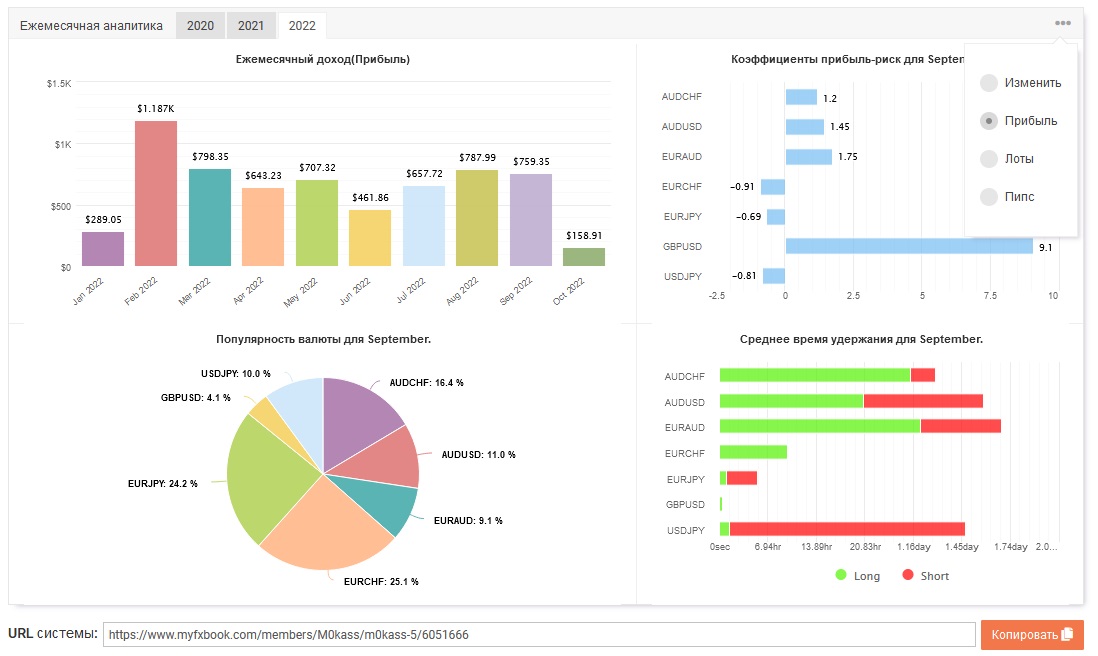Click the EURAUD 1.75 profit-risk bar
The height and width of the screenshot is (656, 1098).
pos(809,156)
